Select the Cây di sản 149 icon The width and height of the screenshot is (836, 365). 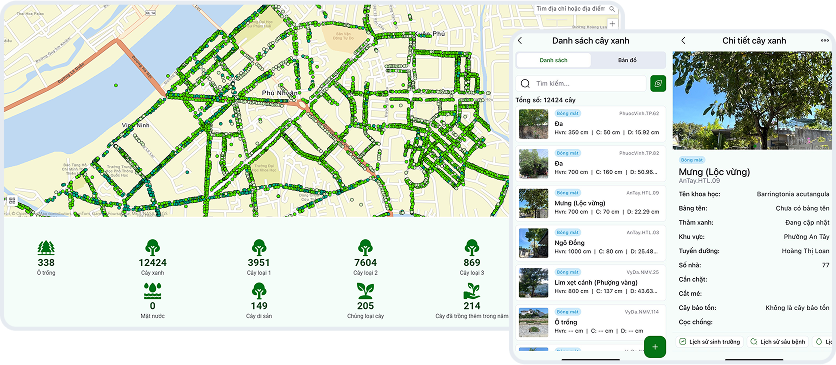tap(259, 291)
